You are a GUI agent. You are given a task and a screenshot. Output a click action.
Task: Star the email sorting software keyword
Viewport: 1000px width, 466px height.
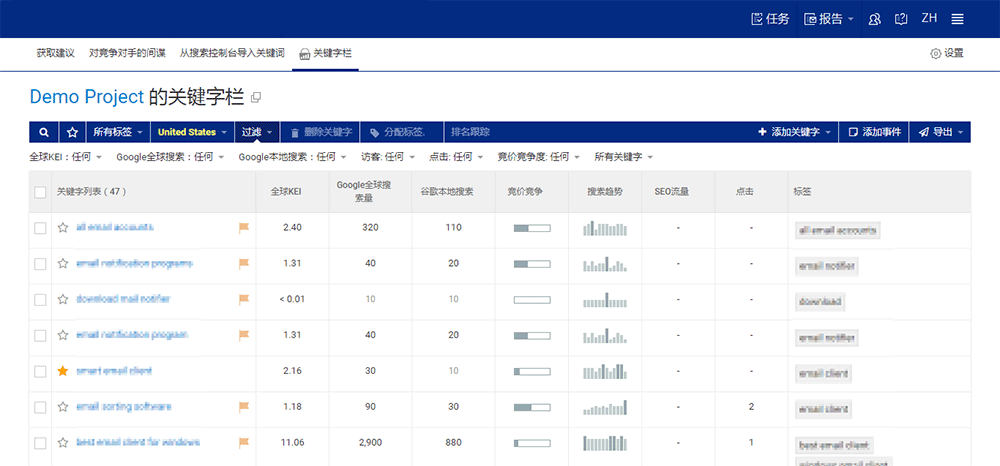click(62, 407)
